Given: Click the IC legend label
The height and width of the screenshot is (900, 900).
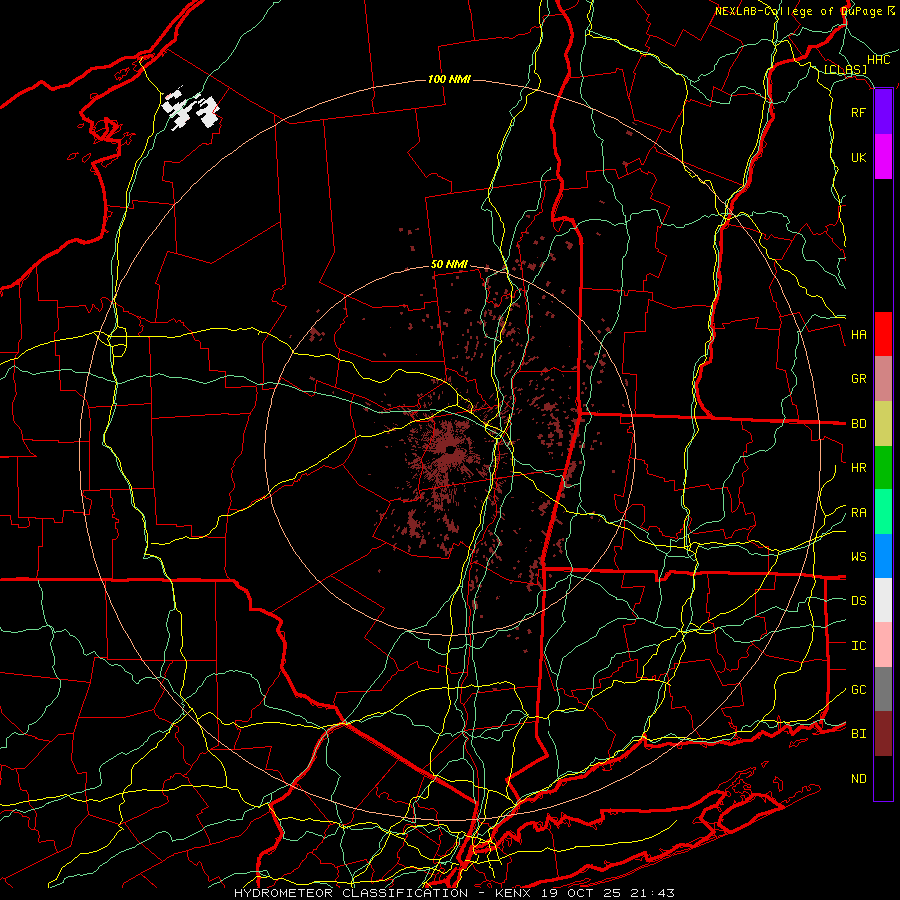Looking at the screenshot, I should point(858,646).
